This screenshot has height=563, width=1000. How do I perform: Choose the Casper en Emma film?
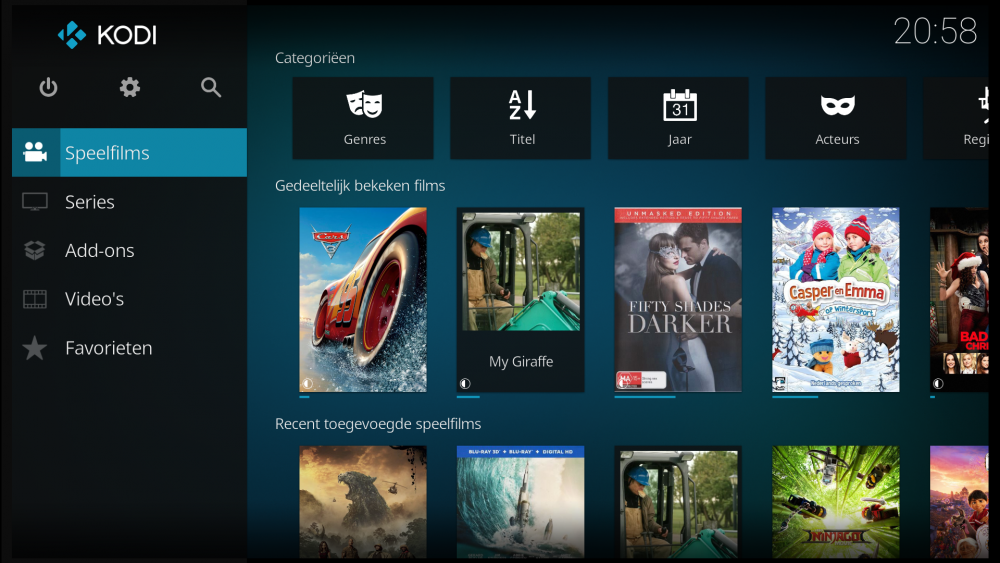835,299
